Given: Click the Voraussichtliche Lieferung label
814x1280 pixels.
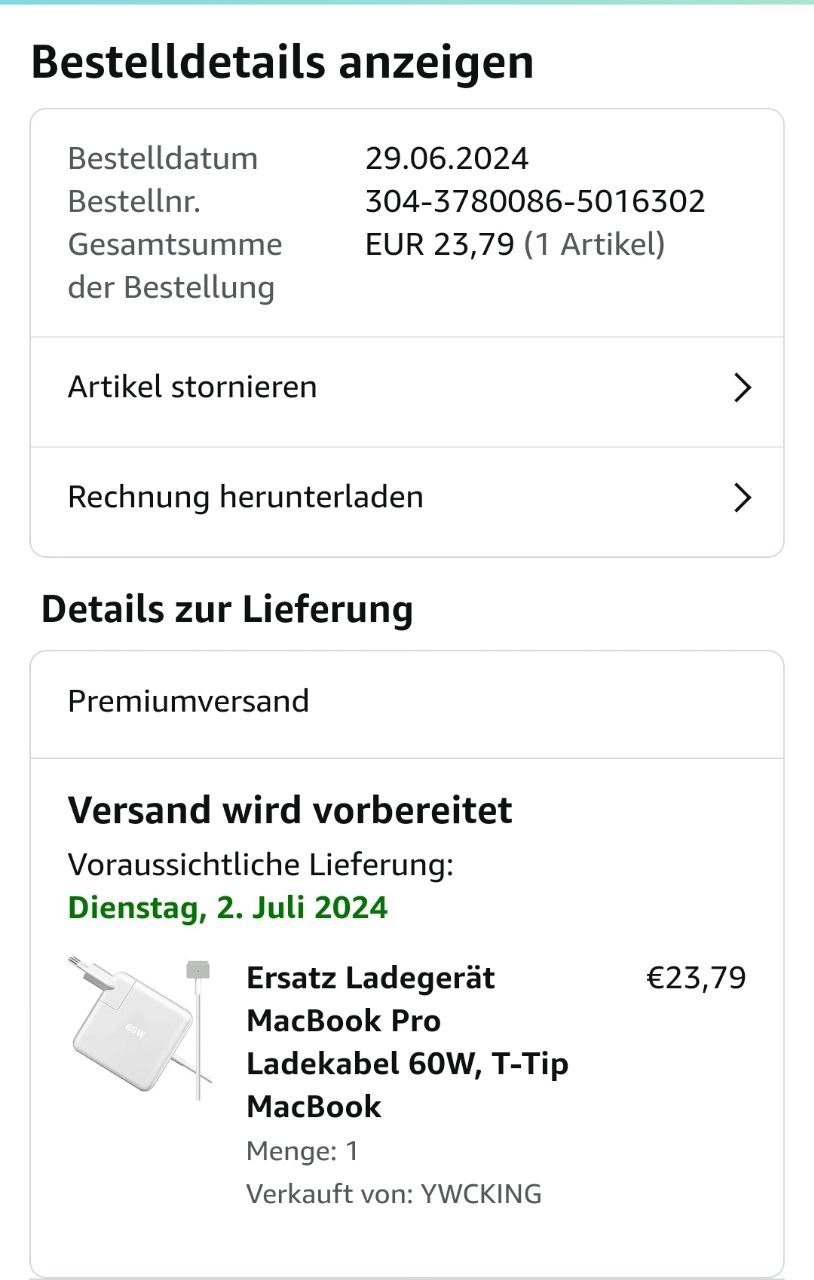Looking at the screenshot, I should [x=260, y=865].
